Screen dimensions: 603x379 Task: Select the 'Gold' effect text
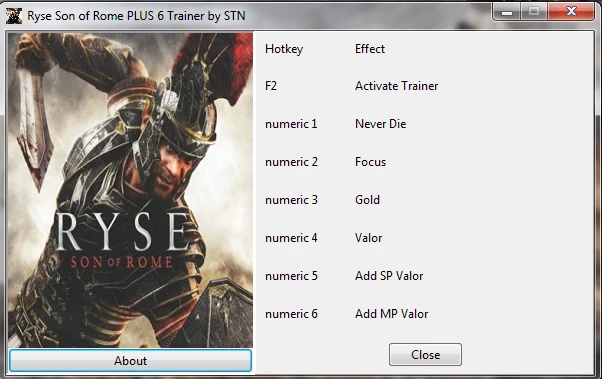tap(367, 200)
